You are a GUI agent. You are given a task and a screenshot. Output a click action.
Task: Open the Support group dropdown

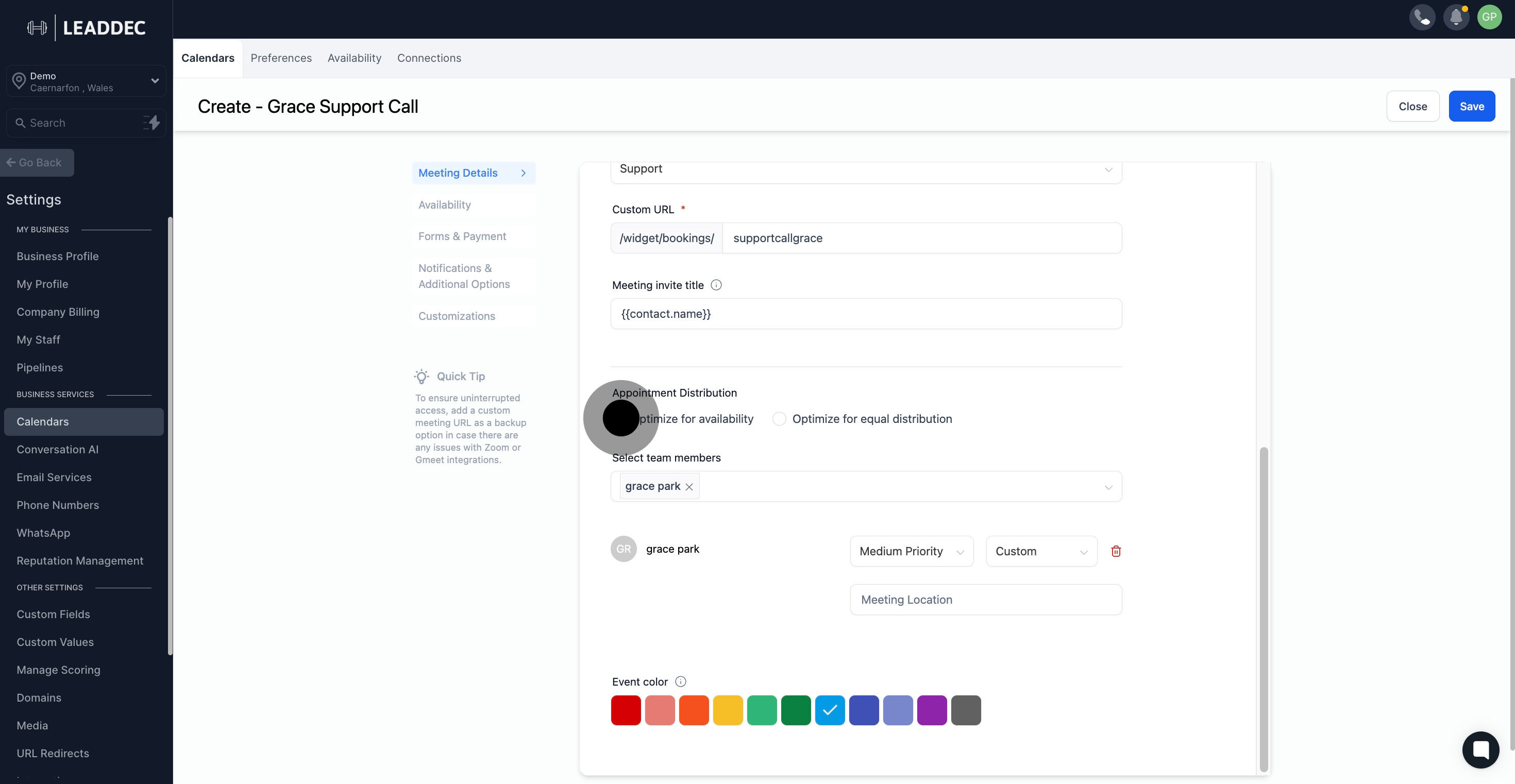pyautogui.click(x=866, y=169)
